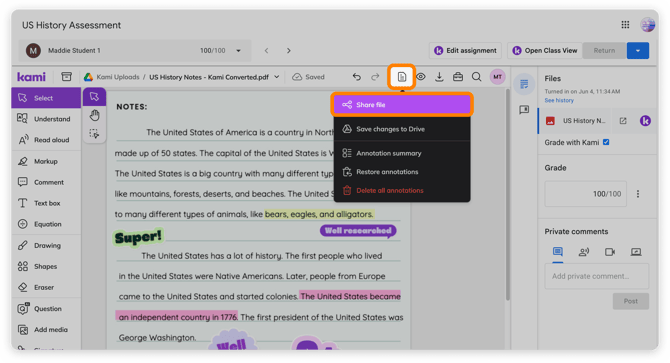Screen dimensions: 670x363
Task: Go to previous student submission
Action: click(267, 50)
